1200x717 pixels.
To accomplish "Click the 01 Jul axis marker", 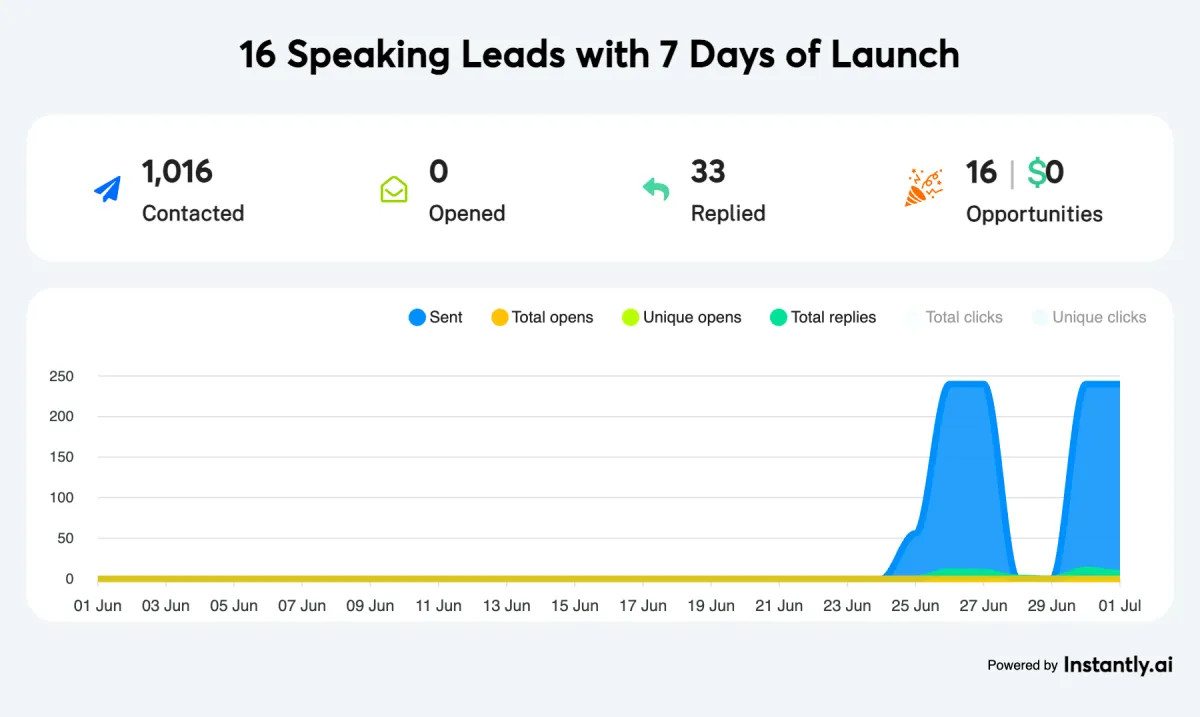I will pos(1118,605).
